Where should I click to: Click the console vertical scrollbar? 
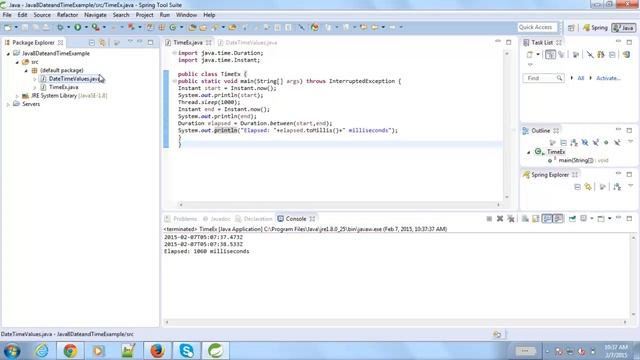click(x=633, y=276)
